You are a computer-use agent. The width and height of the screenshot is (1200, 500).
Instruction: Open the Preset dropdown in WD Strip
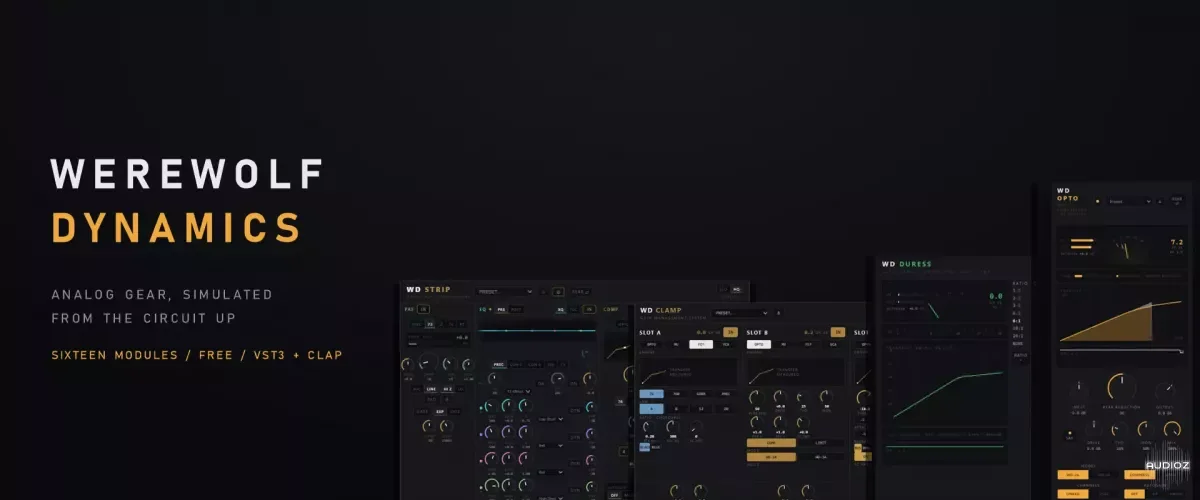(x=506, y=292)
